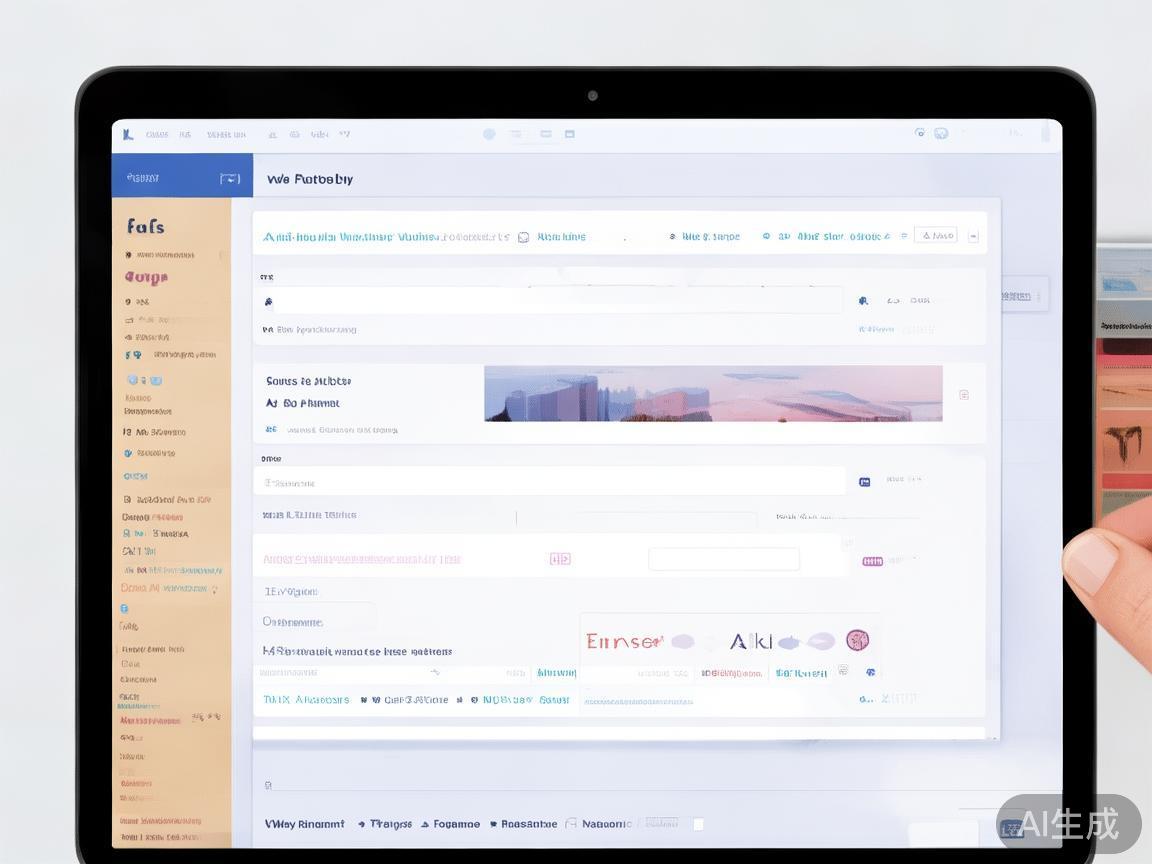Expand the 'Fafs' sidebar section
This screenshot has height=864, width=1152.
[146, 227]
